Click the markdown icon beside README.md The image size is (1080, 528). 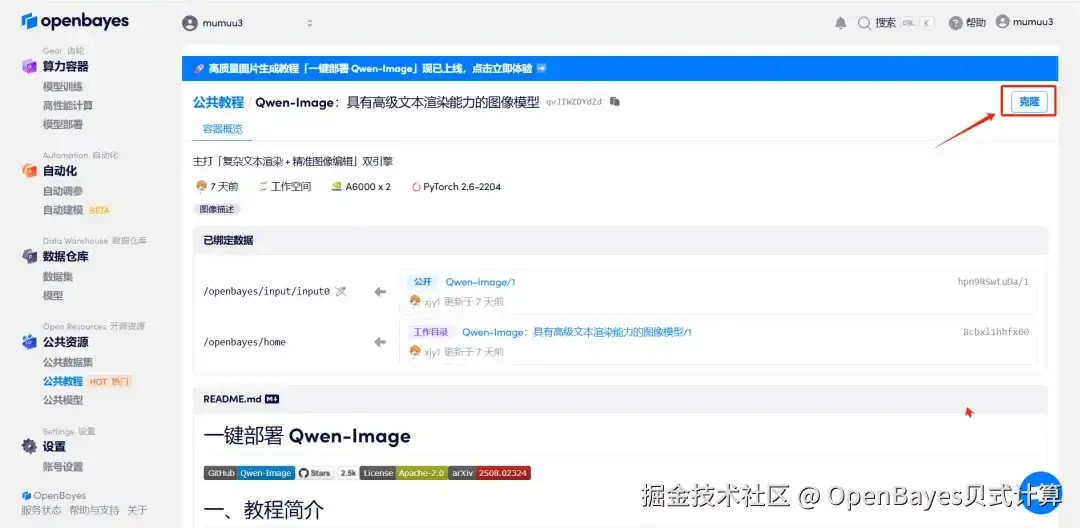[271, 399]
